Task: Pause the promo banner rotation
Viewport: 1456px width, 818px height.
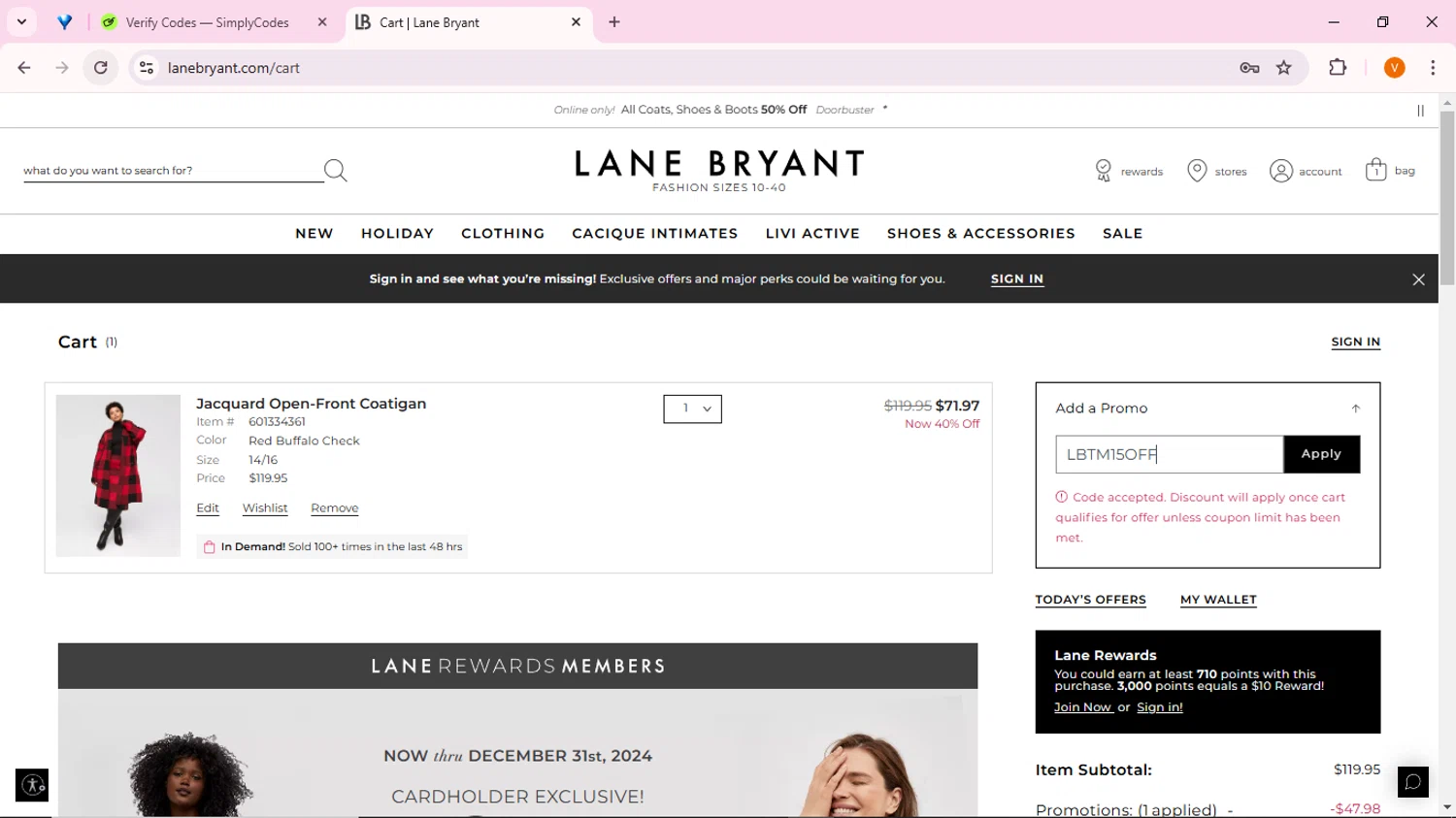Action: [x=1420, y=111]
